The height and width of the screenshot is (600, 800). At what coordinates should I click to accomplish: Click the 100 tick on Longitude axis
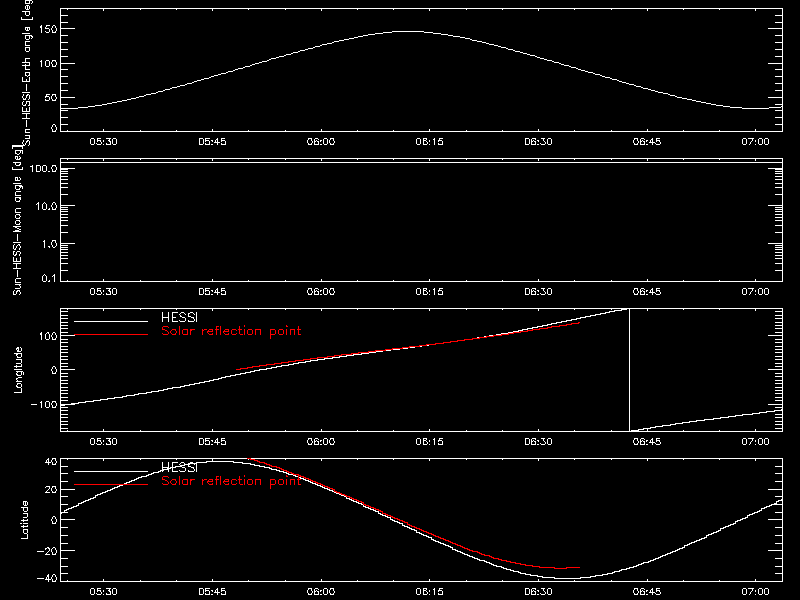48,336
